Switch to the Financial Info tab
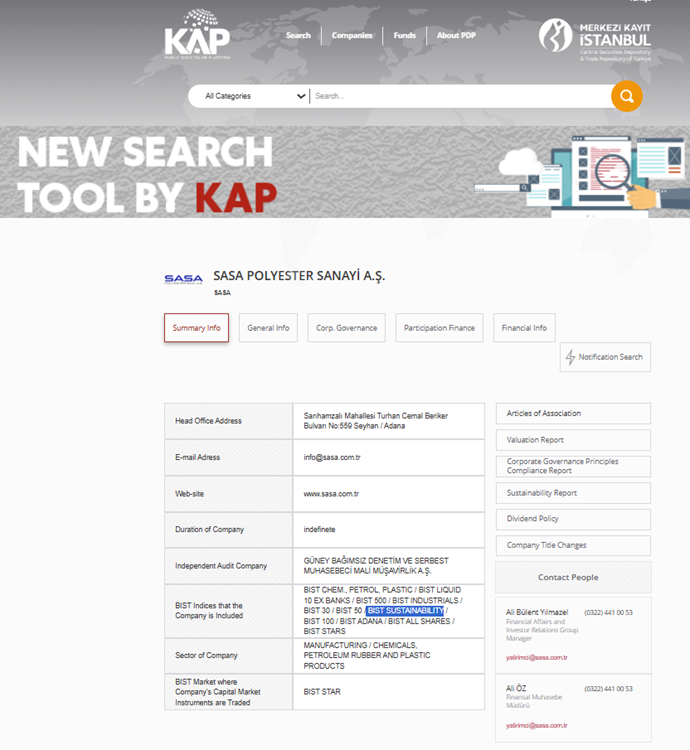 click(x=524, y=328)
